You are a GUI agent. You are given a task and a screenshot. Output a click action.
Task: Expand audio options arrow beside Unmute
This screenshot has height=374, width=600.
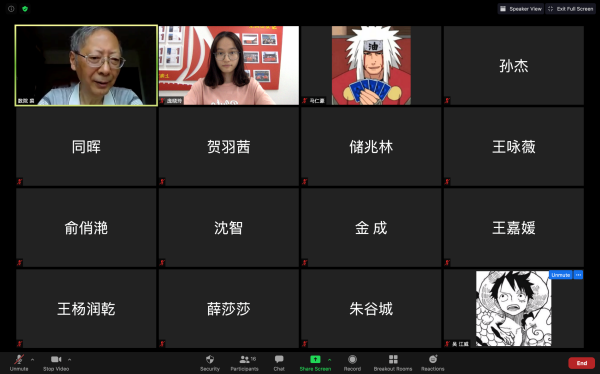[x=33, y=359]
